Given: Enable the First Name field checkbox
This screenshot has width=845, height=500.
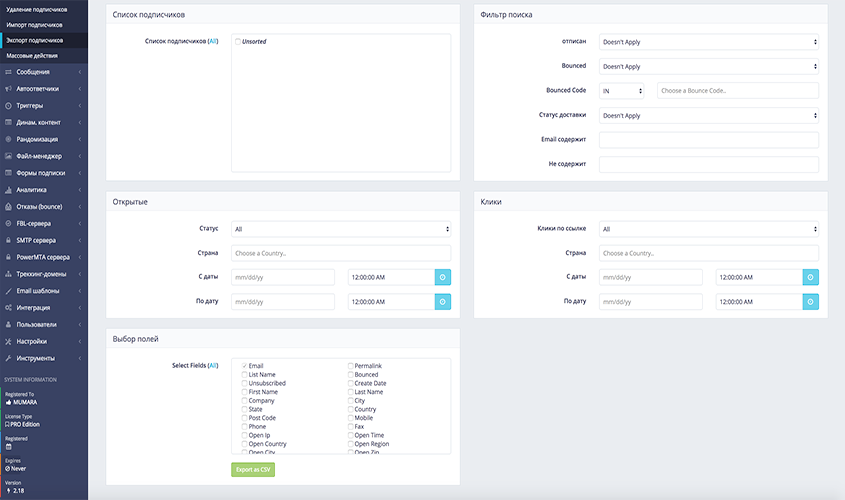Looking at the screenshot, I should click(244, 392).
